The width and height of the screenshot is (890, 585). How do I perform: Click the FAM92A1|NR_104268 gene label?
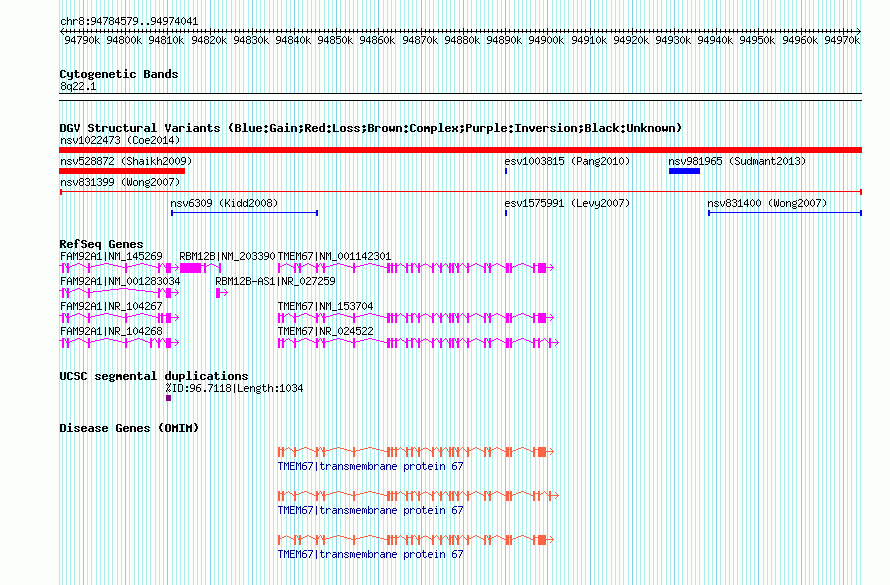click(x=111, y=331)
